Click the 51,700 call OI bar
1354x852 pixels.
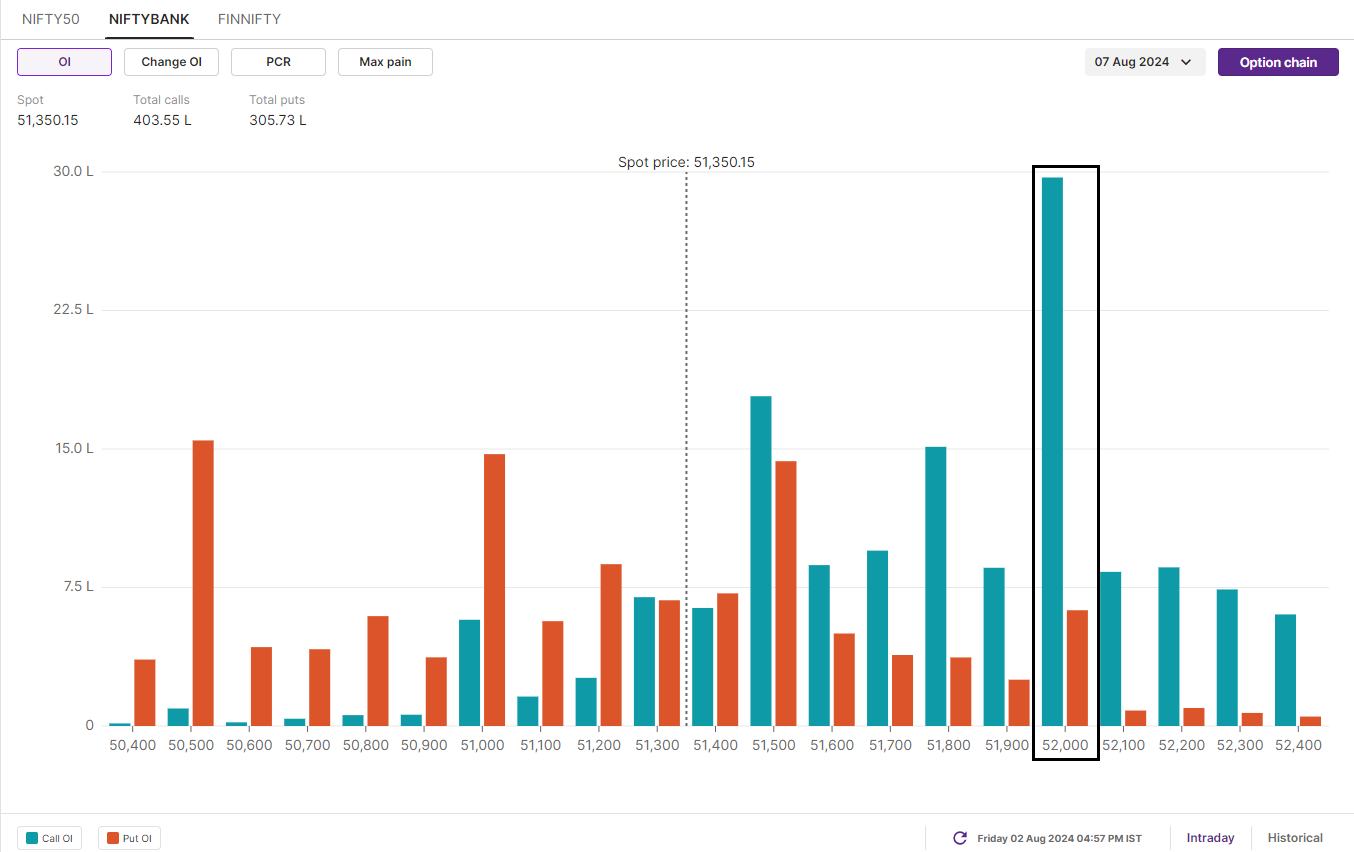tap(877, 638)
